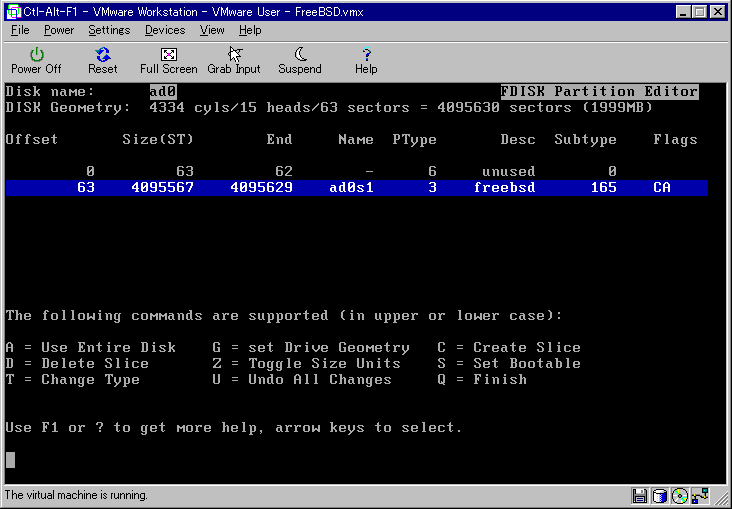Switch to Full Screen mode
This screenshot has width=732, height=509.
[x=169, y=61]
